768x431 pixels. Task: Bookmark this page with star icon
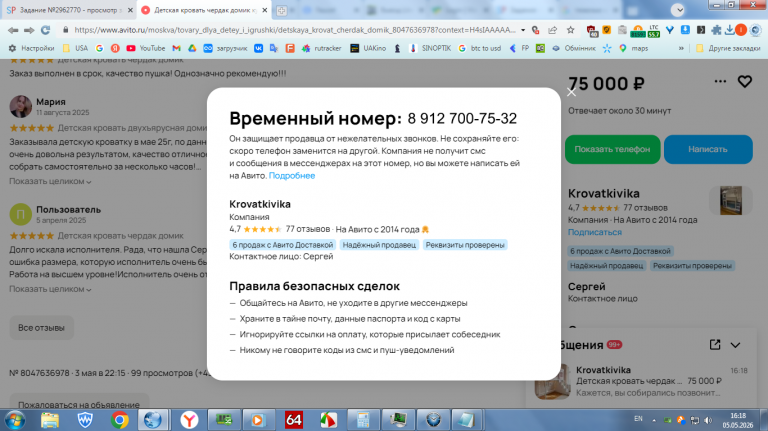(571, 30)
